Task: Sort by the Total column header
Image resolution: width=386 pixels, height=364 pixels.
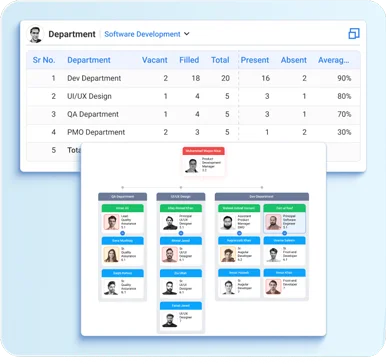Action: [x=220, y=60]
